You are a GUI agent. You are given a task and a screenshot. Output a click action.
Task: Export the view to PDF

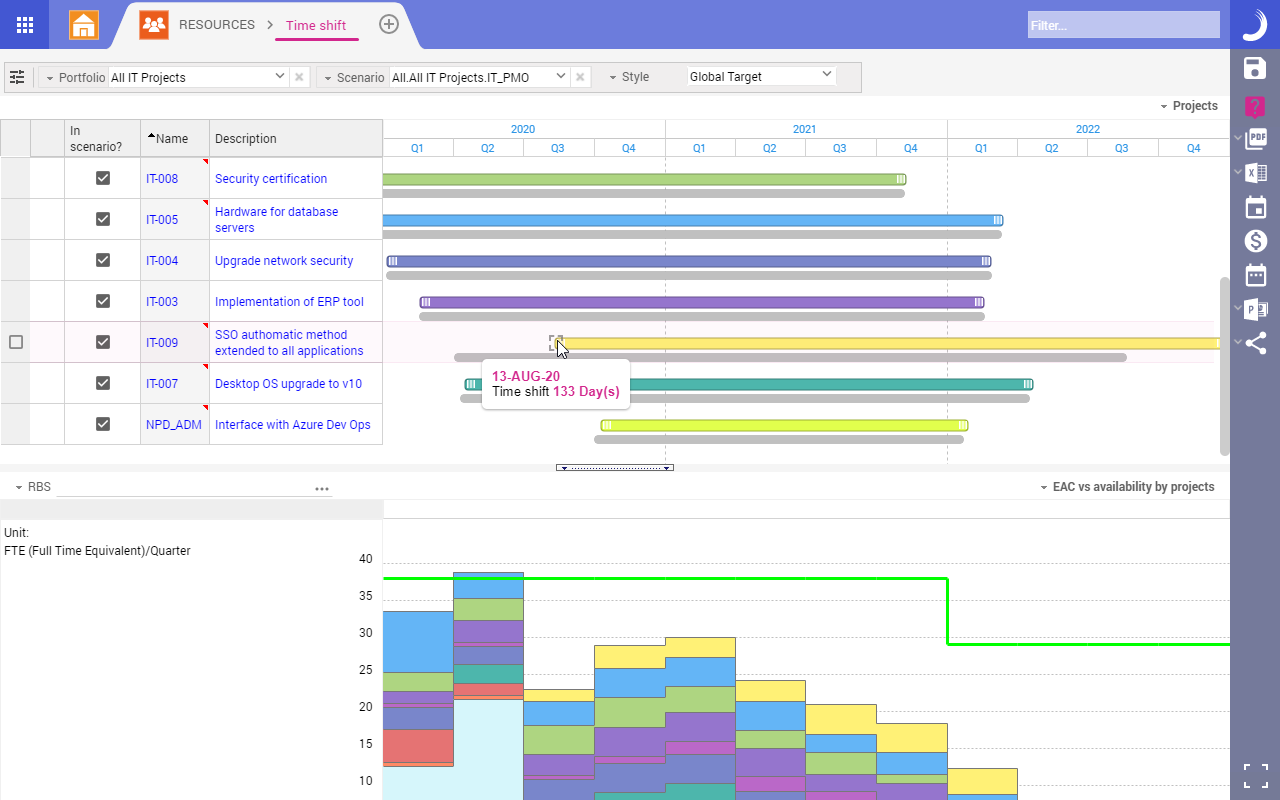pyautogui.click(x=1255, y=138)
